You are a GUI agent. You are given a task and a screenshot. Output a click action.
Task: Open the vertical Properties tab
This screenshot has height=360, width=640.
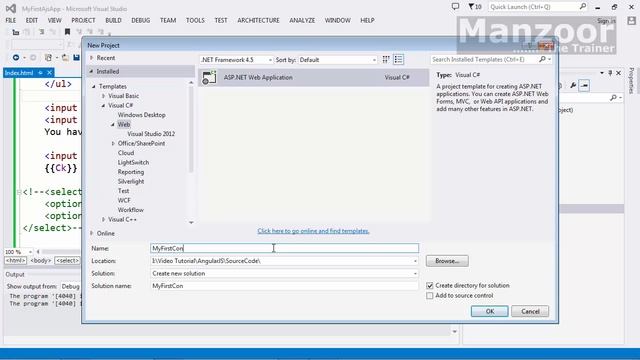click(x=631, y=80)
